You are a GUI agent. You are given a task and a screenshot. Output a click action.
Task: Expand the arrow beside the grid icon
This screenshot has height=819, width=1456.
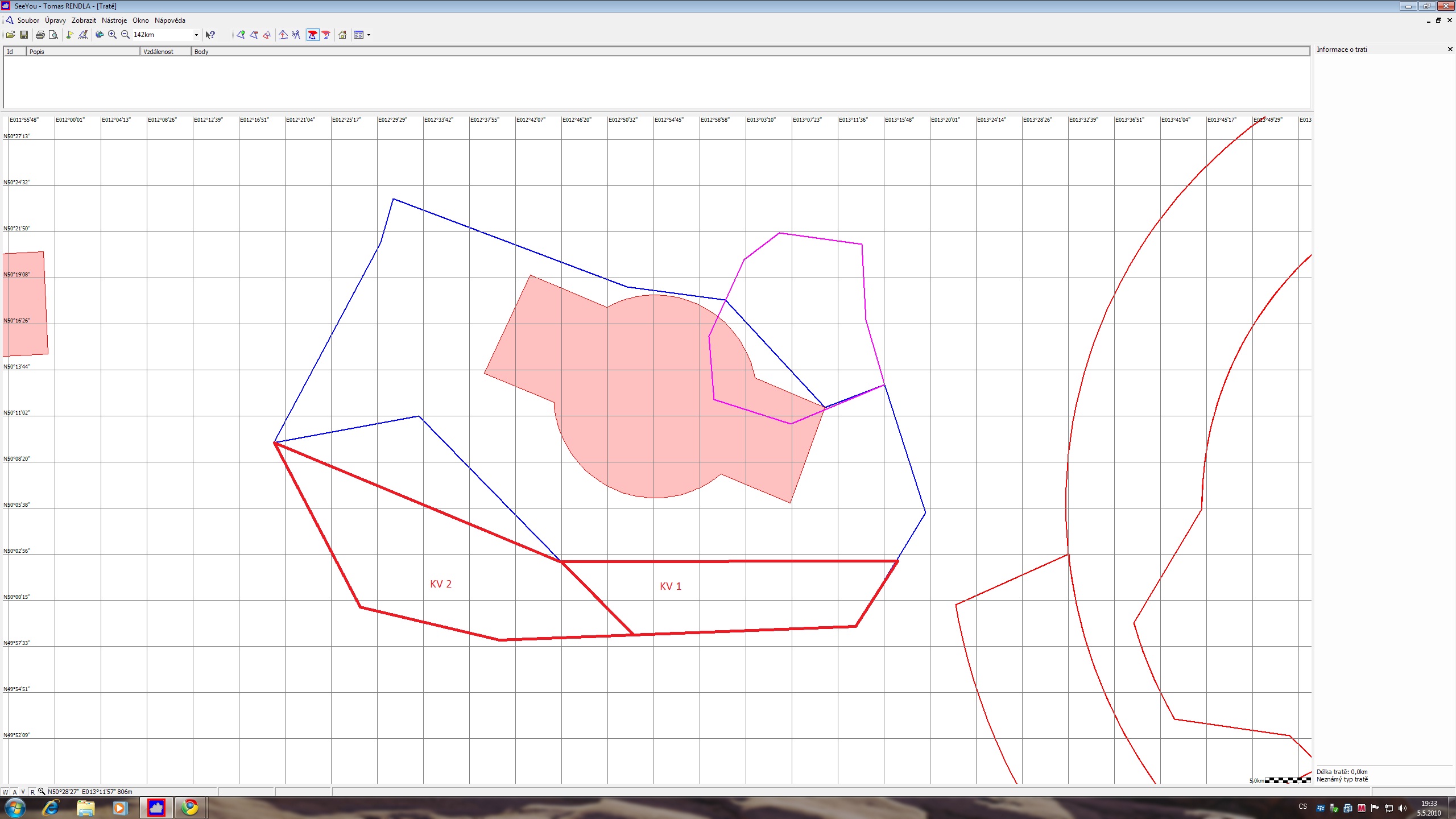[369, 35]
